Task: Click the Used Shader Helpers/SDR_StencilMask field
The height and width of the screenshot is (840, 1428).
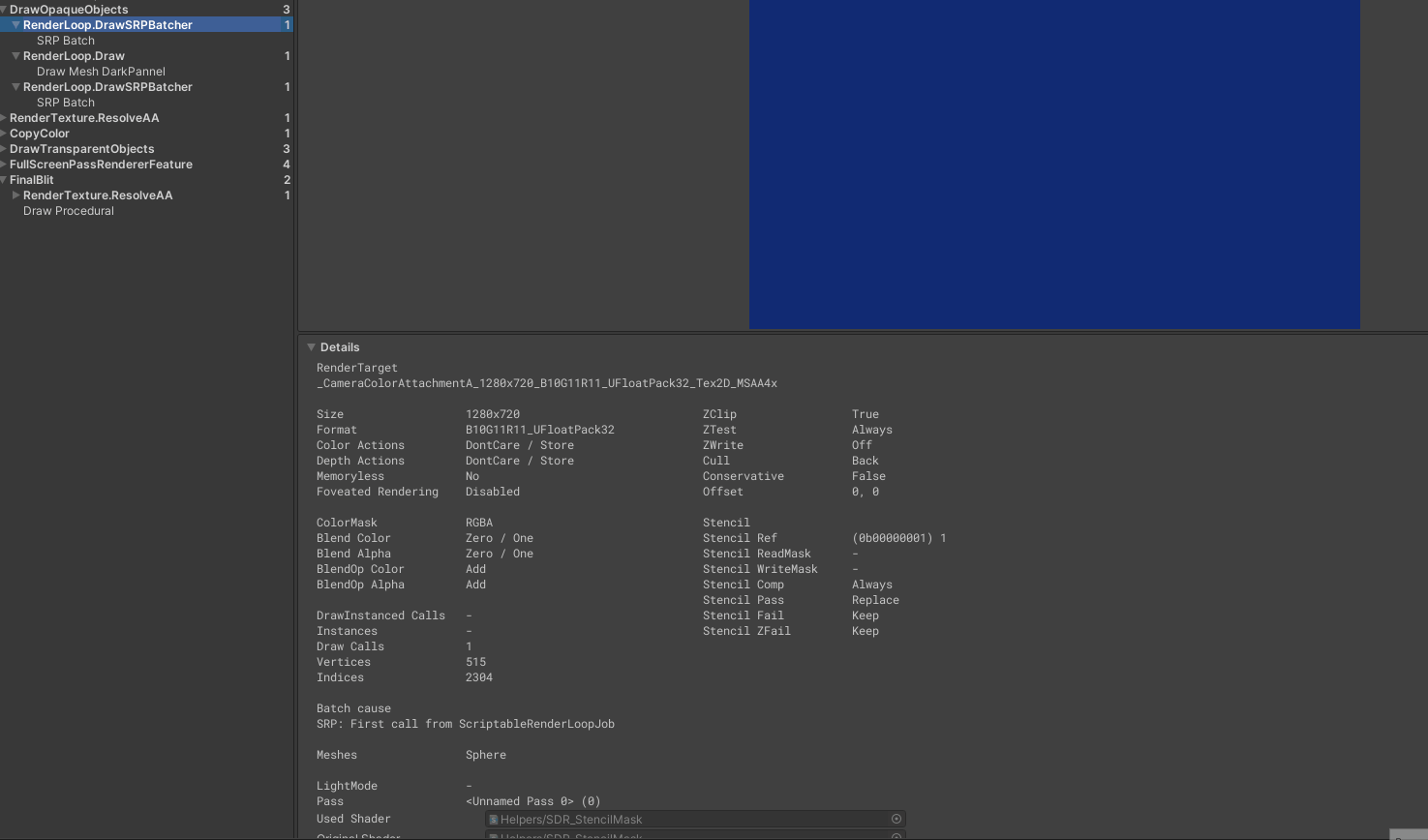Action: [695, 820]
